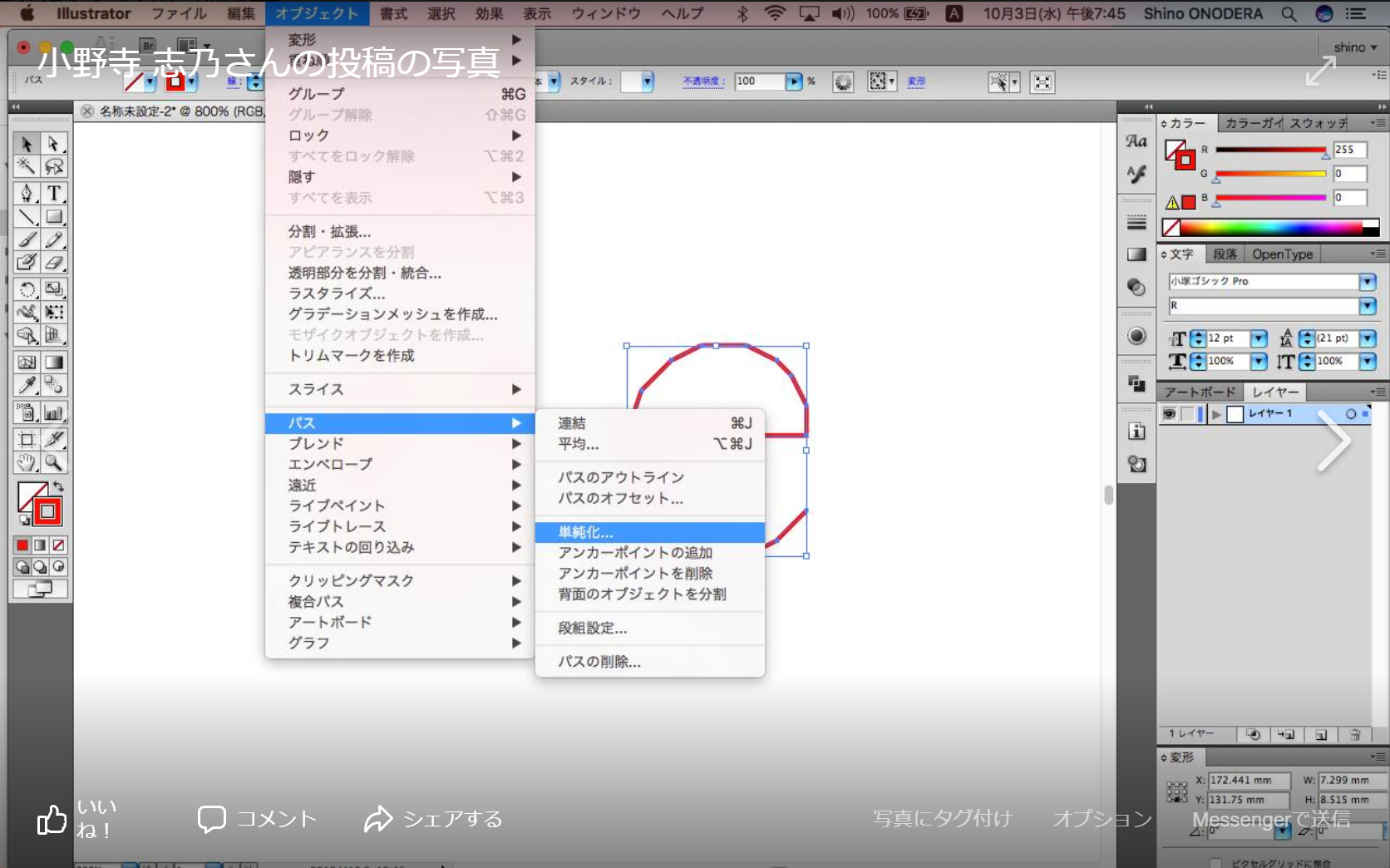
Task: Pick the Free Transform tool
Action: pyautogui.click(x=54, y=312)
